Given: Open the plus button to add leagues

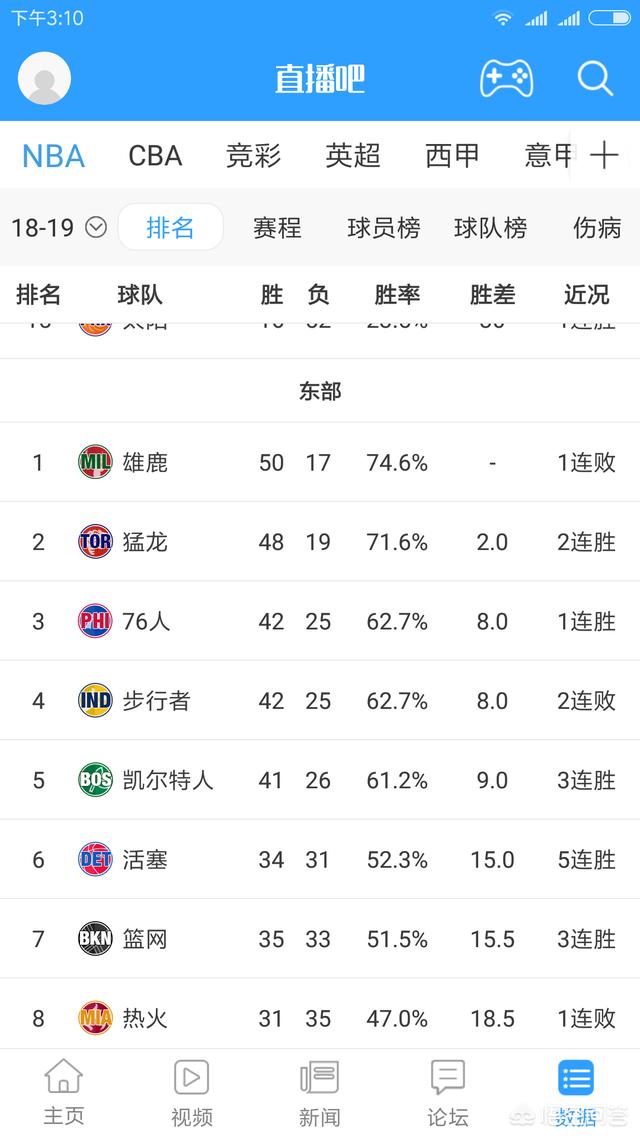Looking at the screenshot, I should 604,155.
